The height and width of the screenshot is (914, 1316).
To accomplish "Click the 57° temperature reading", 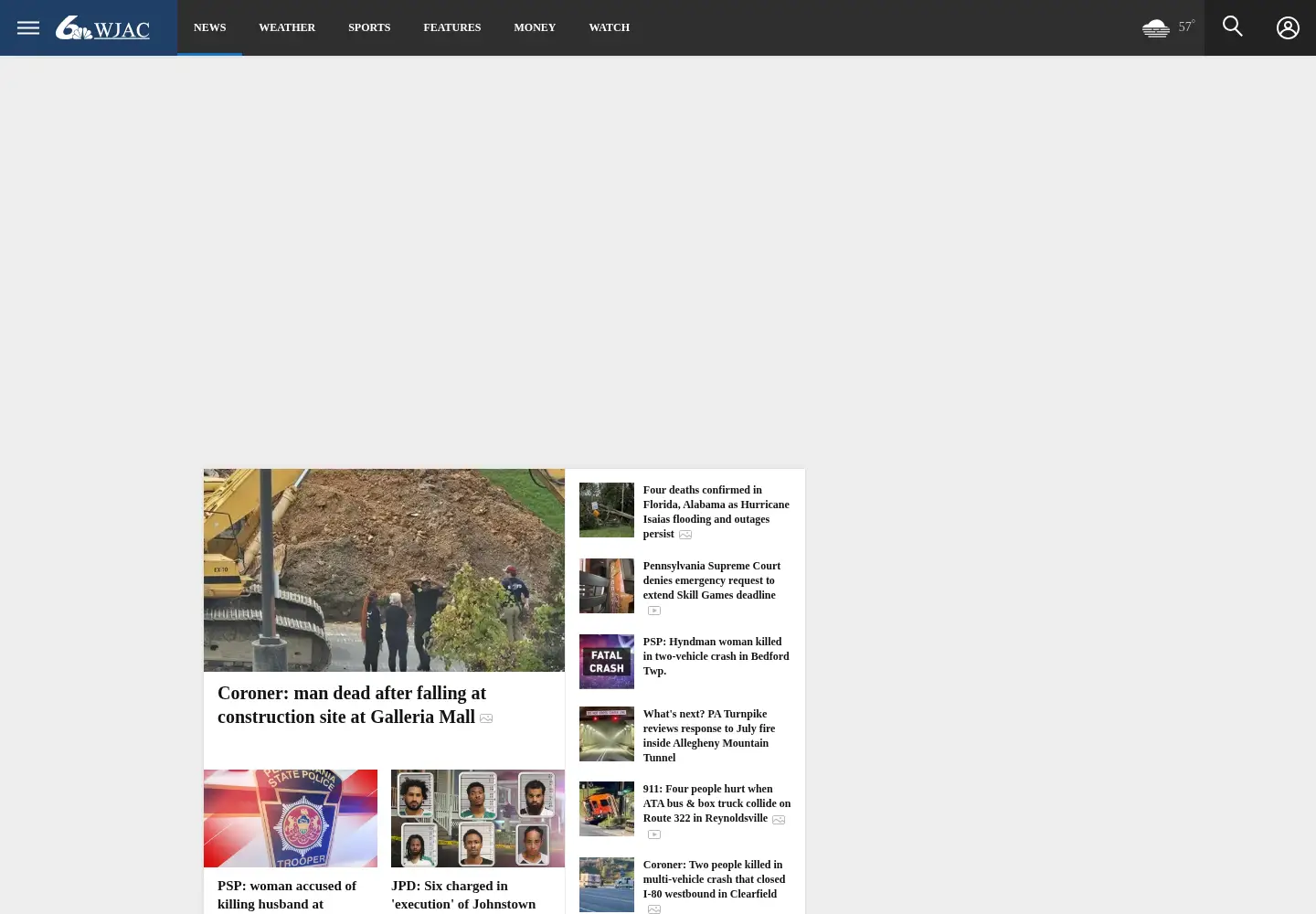I will 1186,27.
